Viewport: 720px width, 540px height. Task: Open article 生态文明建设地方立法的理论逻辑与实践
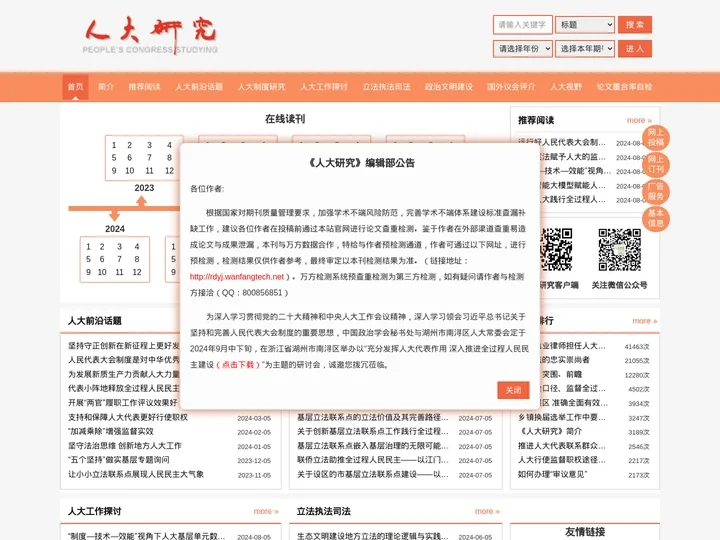pos(373,536)
